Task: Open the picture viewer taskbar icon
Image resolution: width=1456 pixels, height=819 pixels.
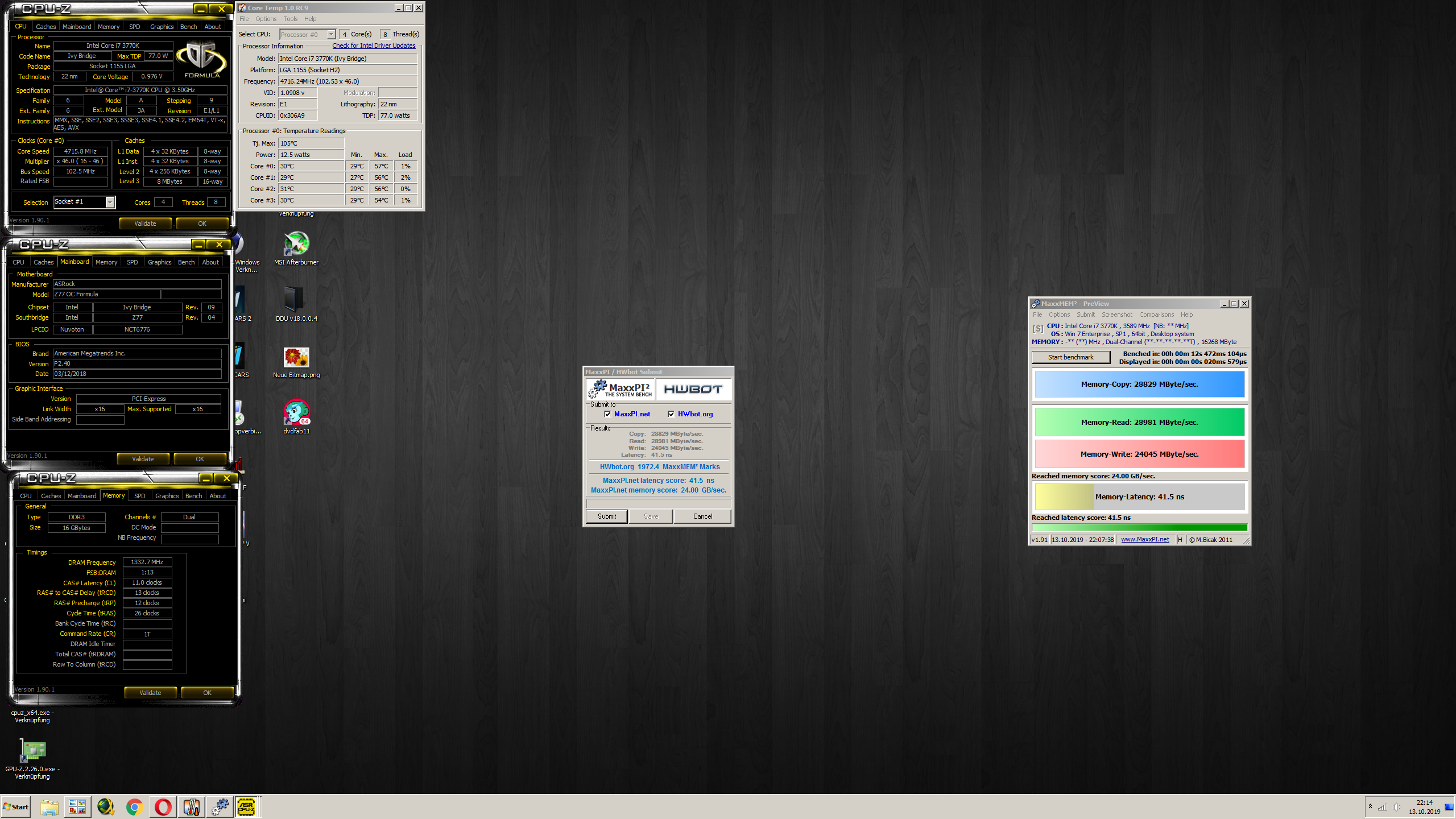Action: [77, 806]
